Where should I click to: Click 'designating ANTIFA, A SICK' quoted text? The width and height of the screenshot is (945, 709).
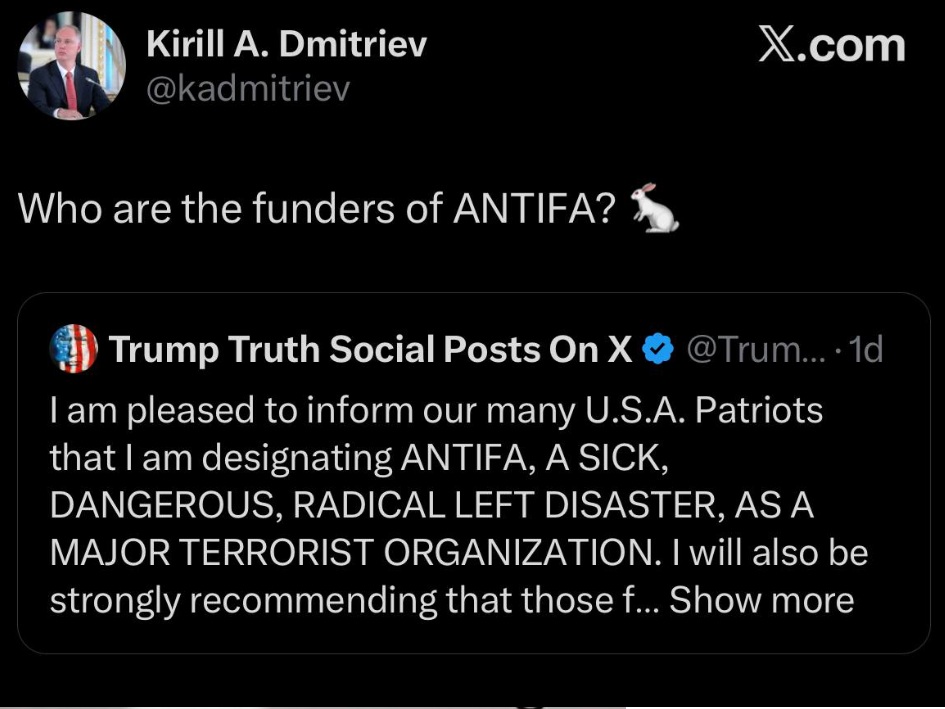point(480,457)
